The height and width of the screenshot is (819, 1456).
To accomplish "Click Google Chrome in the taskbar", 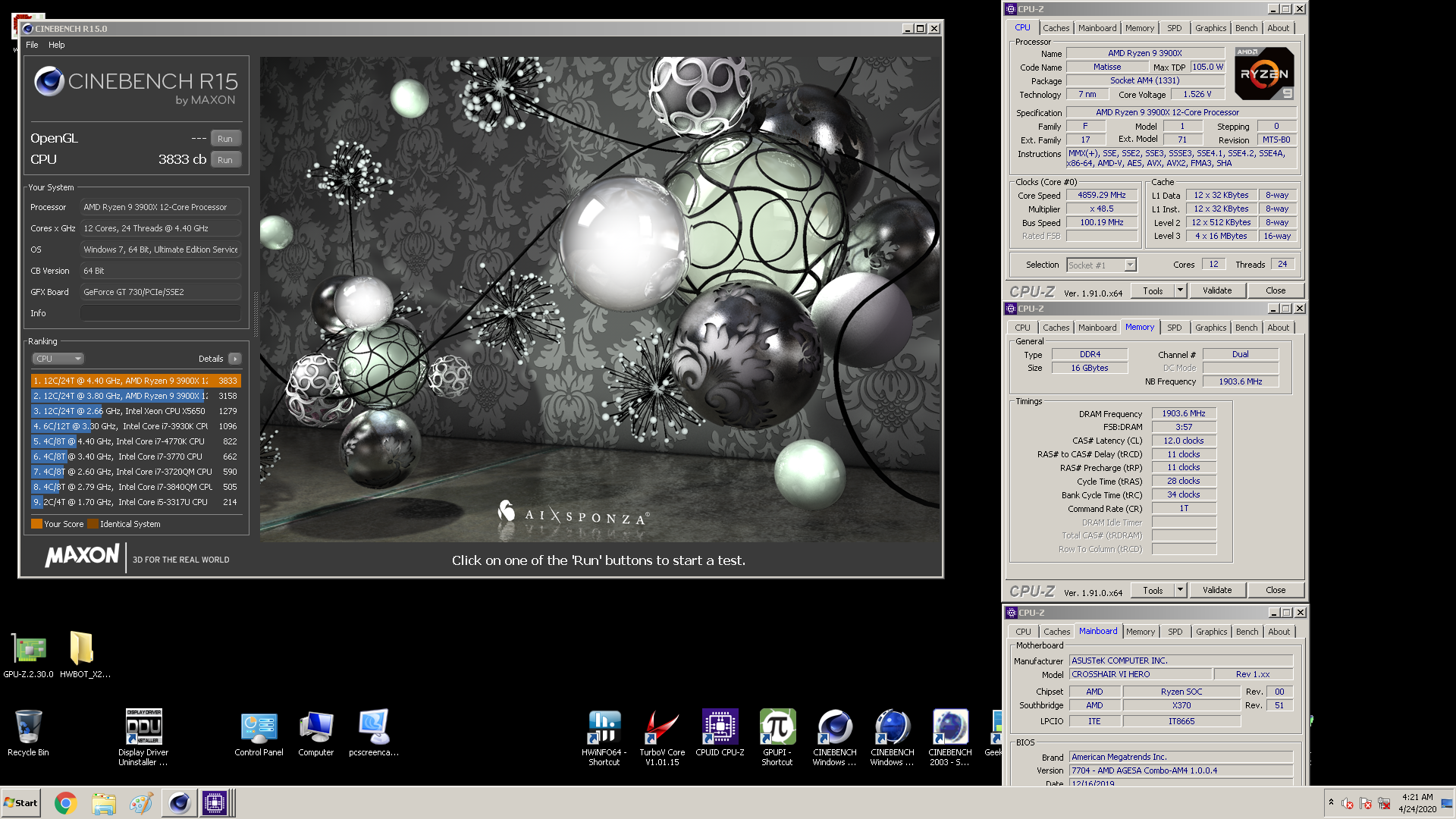I will [x=65, y=803].
